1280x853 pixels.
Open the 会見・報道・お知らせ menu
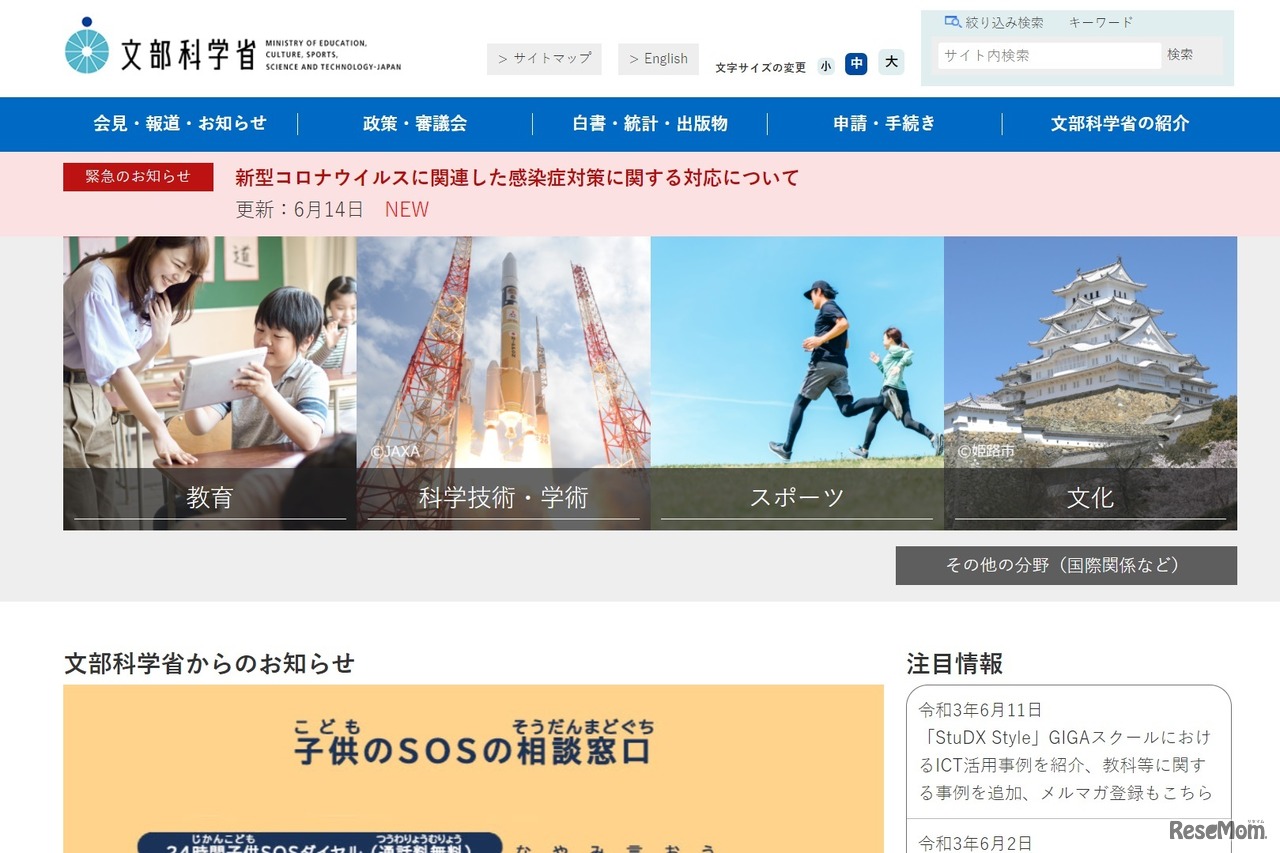(x=181, y=123)
